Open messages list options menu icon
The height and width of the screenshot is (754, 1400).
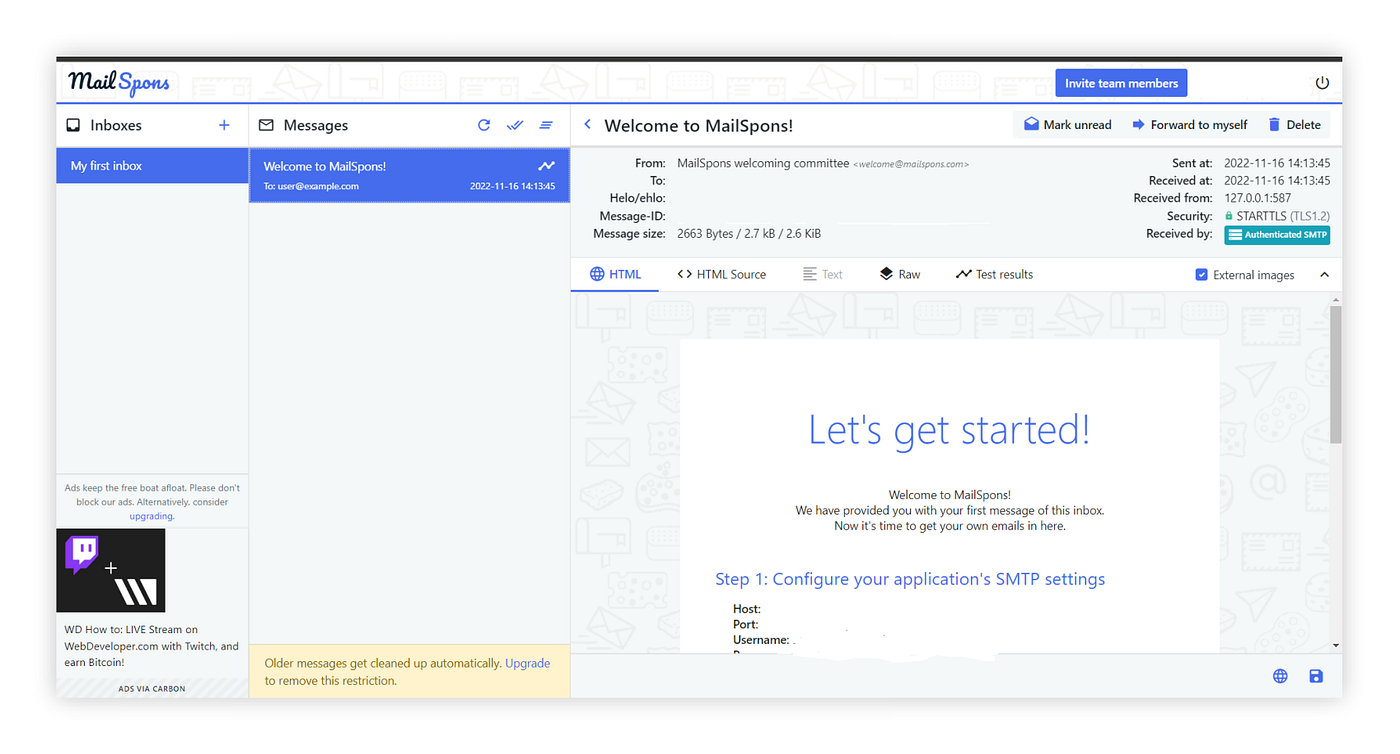pos(546,125)
